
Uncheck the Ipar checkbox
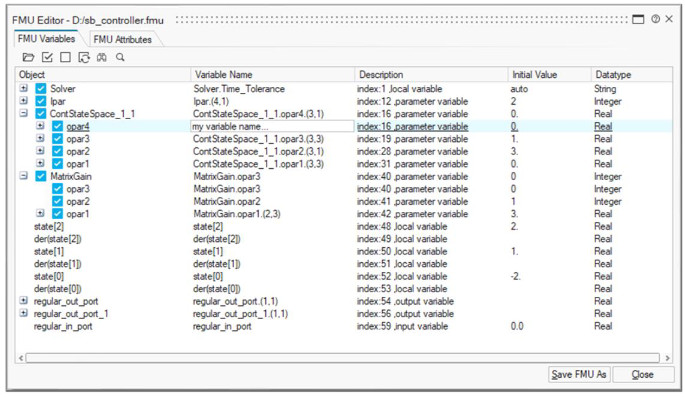click(41, 101)
